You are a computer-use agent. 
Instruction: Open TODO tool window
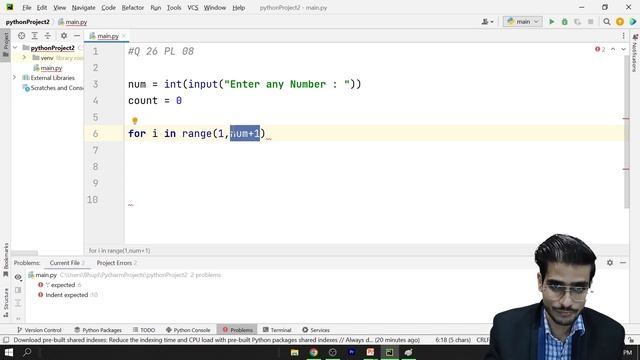tap(144, 330)
